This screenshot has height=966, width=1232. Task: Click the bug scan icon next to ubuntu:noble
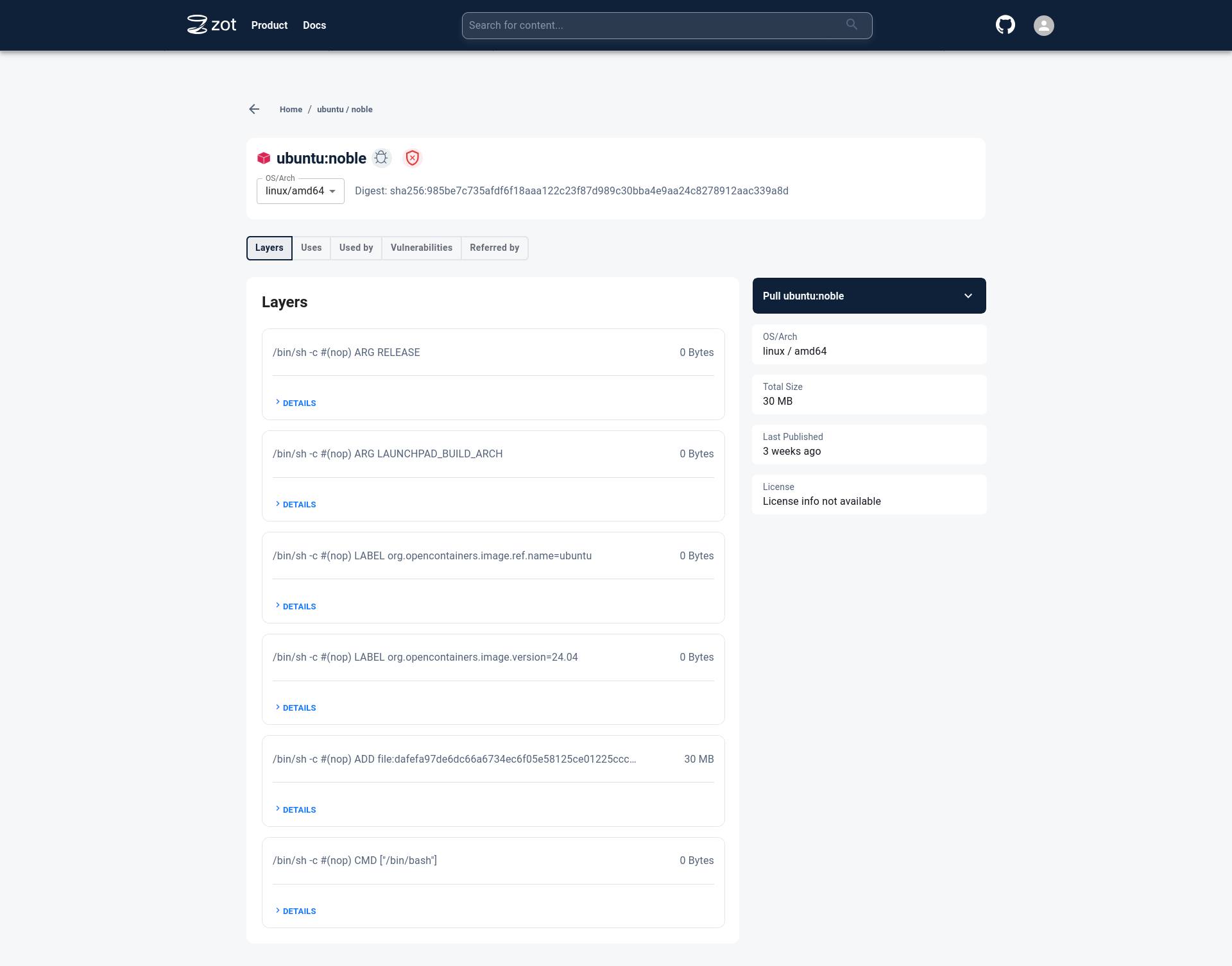pyautogui.click(x=382, y=158)
